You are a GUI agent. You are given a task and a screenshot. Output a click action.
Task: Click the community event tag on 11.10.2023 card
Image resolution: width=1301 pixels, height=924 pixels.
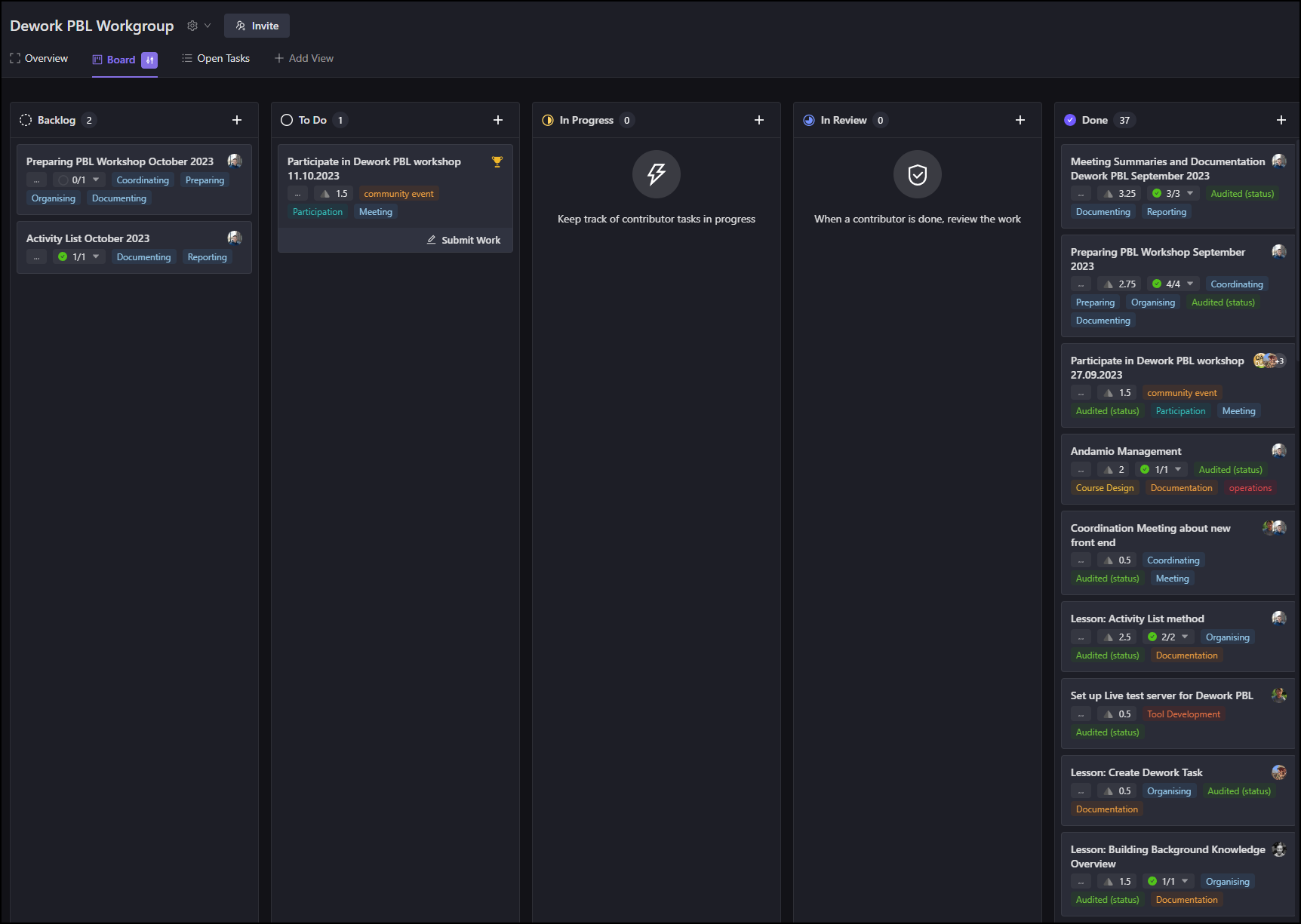coord(398,194)
